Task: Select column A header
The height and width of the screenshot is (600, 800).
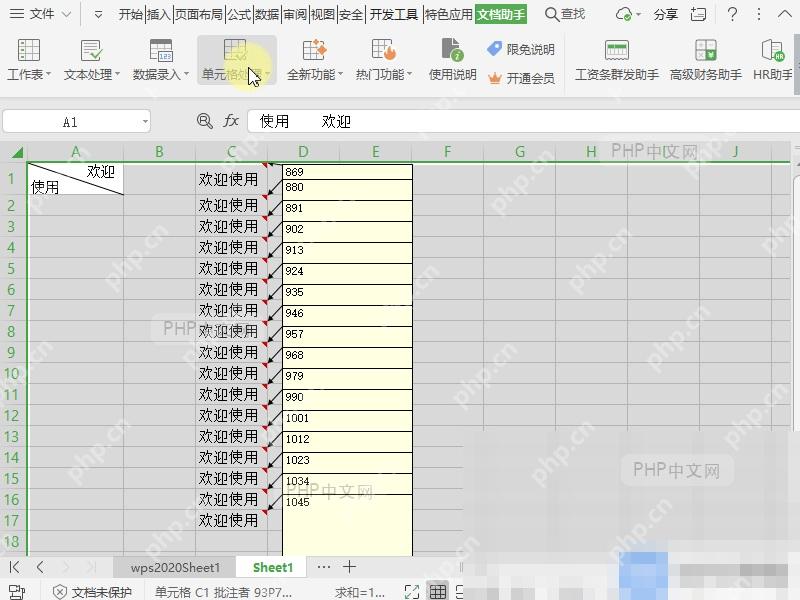Action: coord(76,152)
